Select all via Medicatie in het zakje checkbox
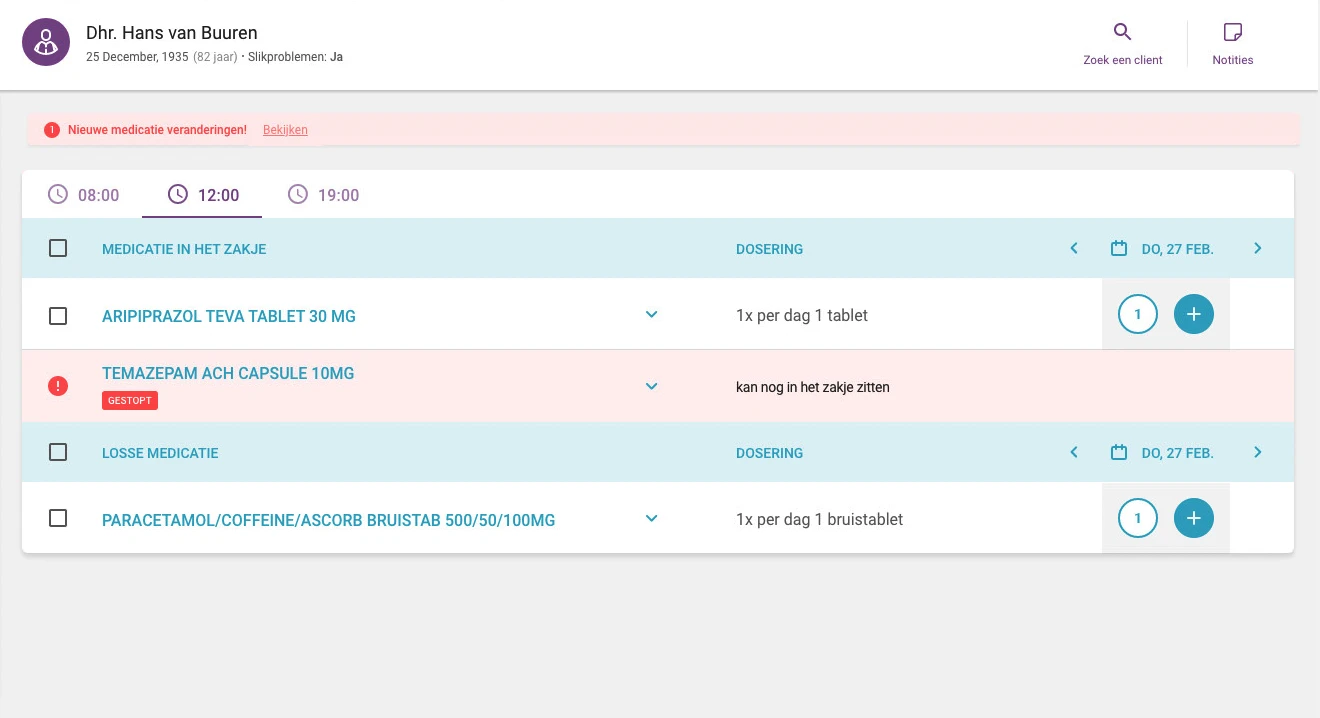 click(x=58, y=249)
